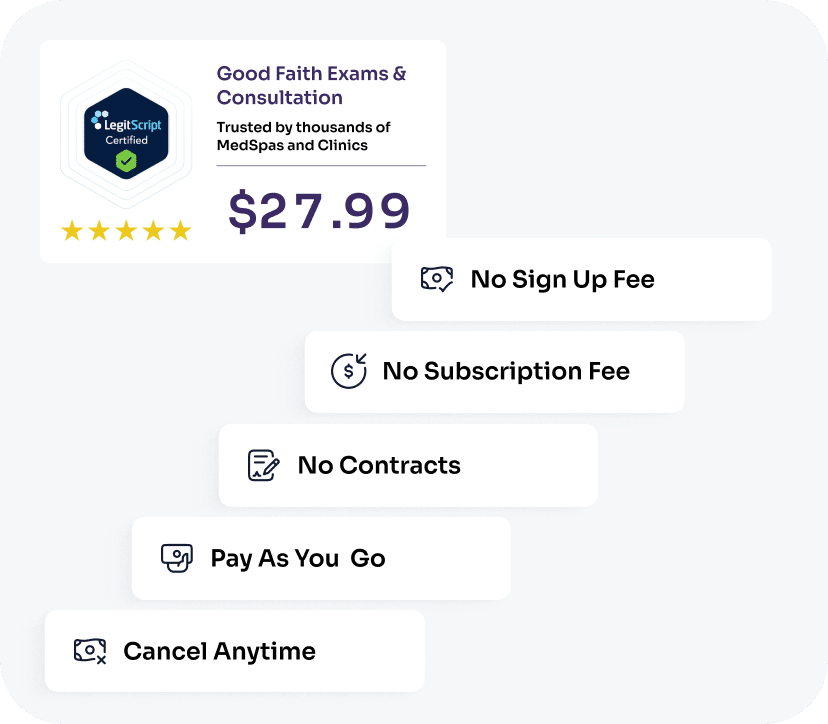Open the Good Faith Exams & Consultation heading
The image size is (828, 724).
[x=311, y=85]
